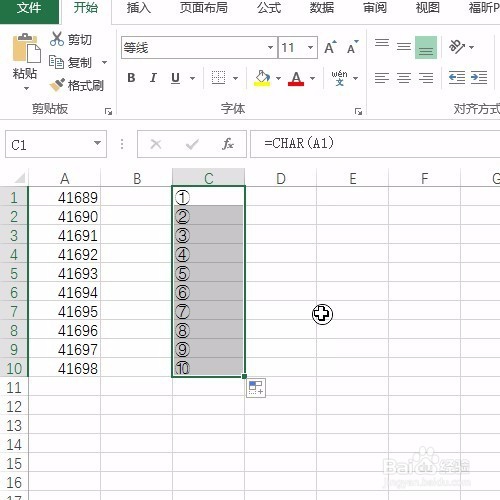Click the formula bar confirm checkmark
Viewport: 500px width, 500px height.
click(x=192, y=144)
